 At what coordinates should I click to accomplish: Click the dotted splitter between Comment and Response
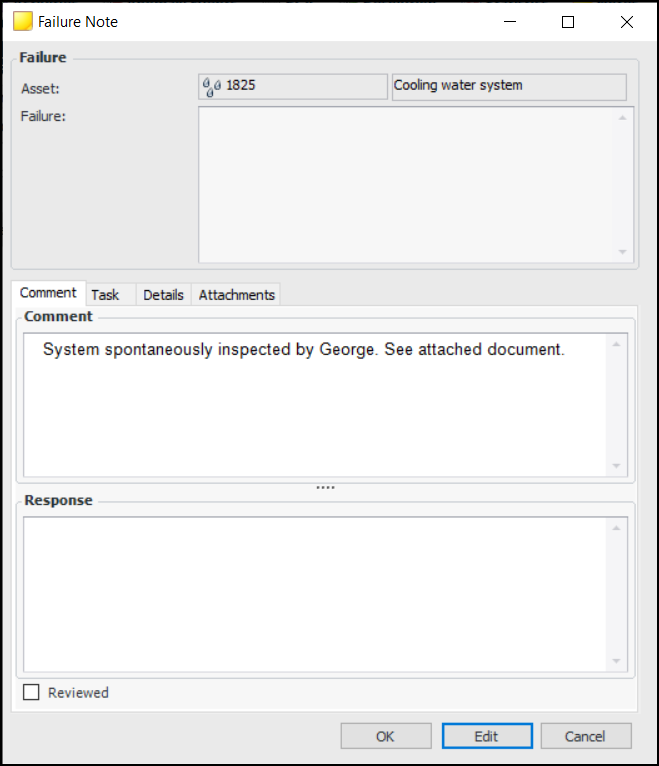tap(325, 488)
